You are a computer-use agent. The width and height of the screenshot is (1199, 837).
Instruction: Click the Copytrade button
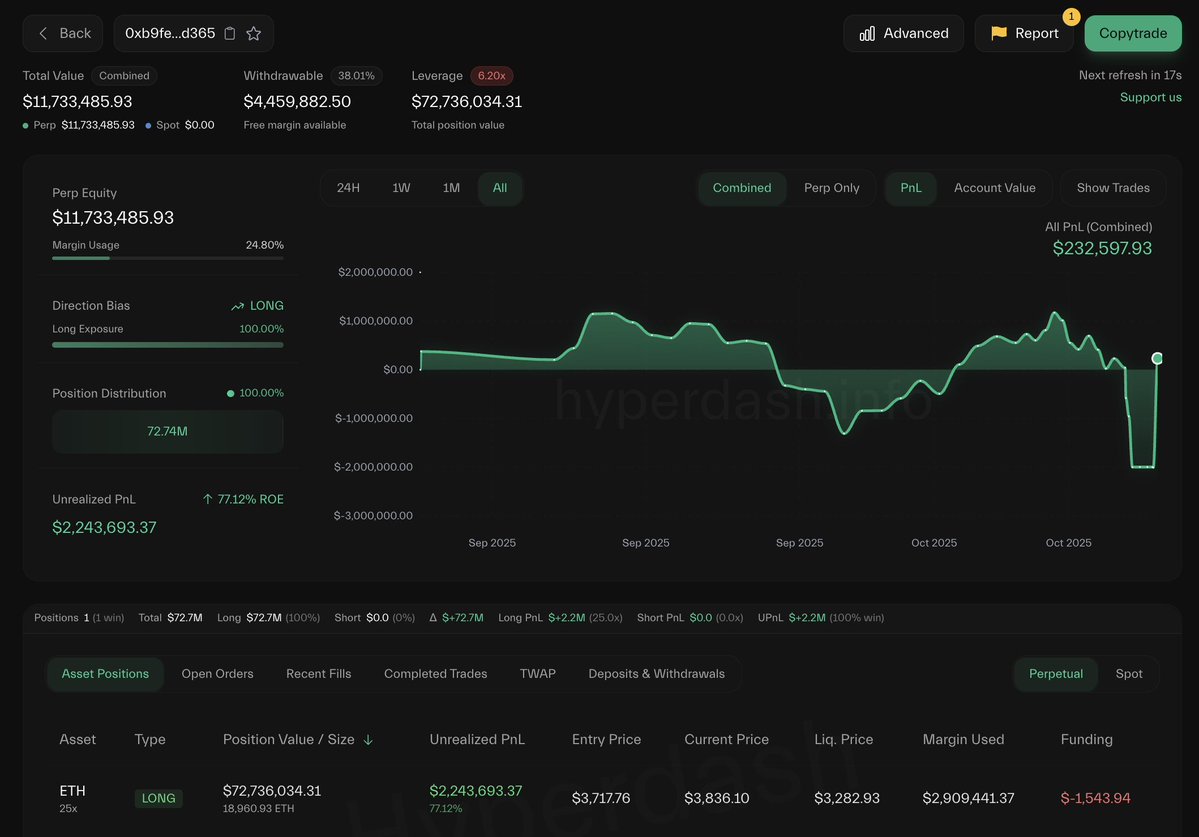click(x=1132, y=34)
